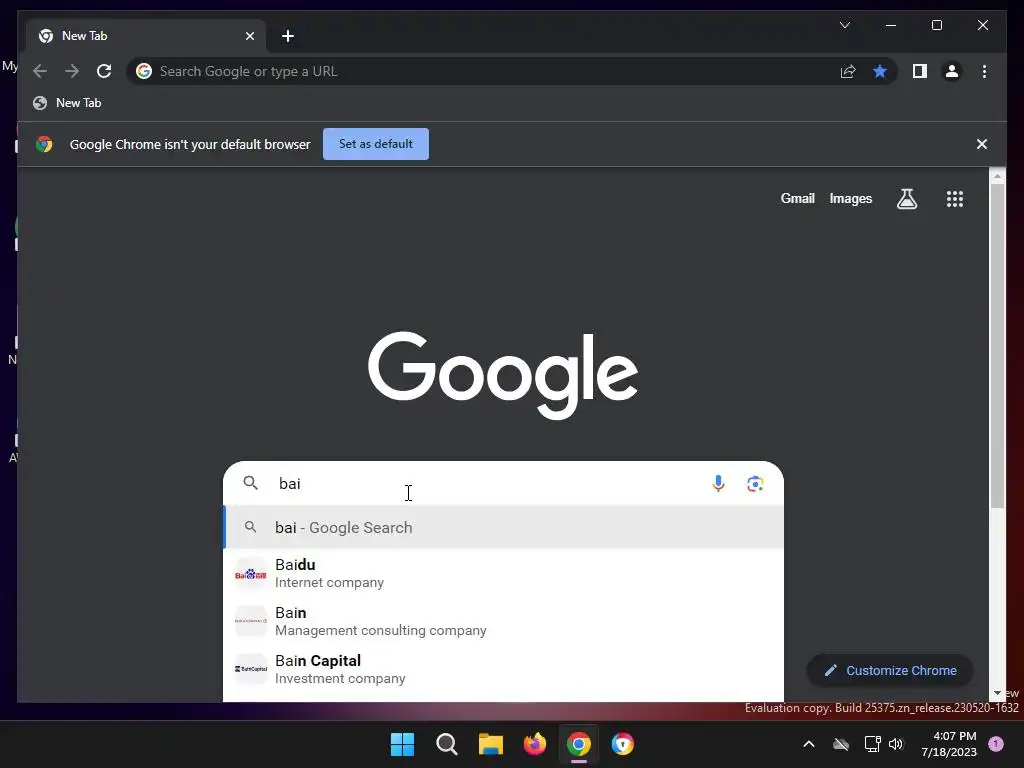Click the Google logo
Viewport: 1024px width, 768px height.
point(503,374)
